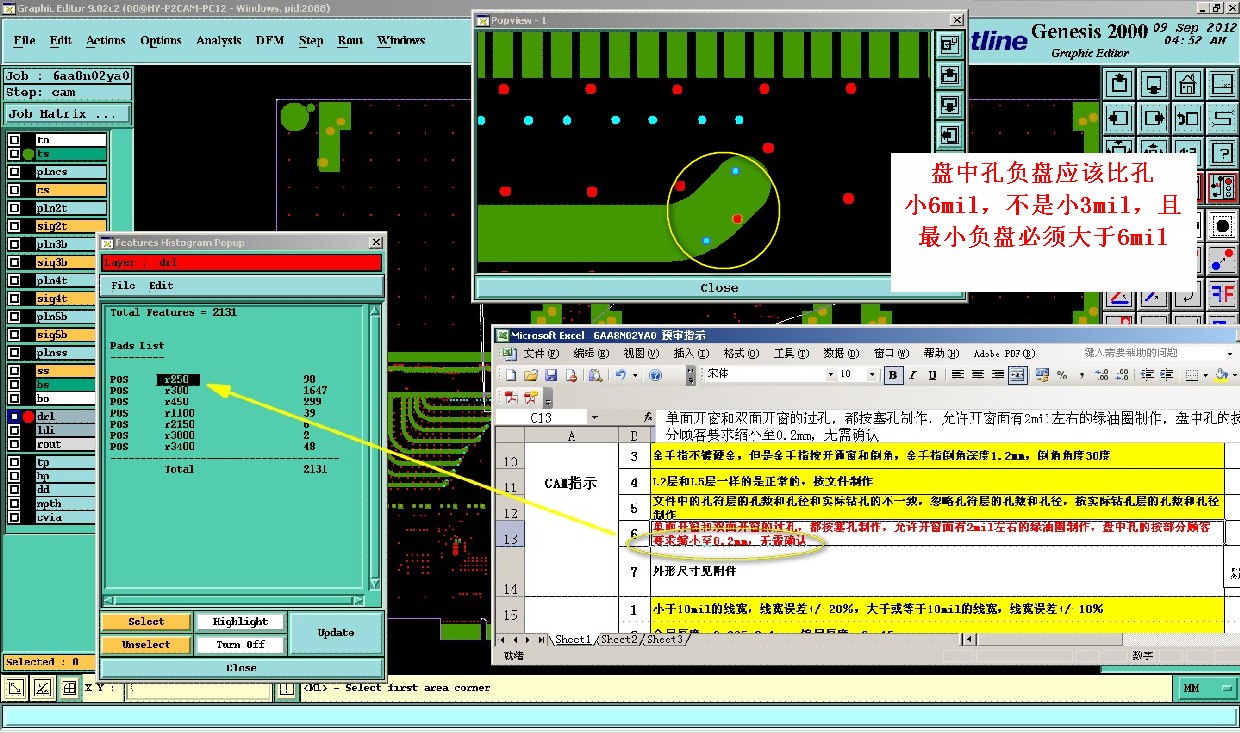Click the red color marker beside drl layer
1240x733 pixels.
coord(28,416)
